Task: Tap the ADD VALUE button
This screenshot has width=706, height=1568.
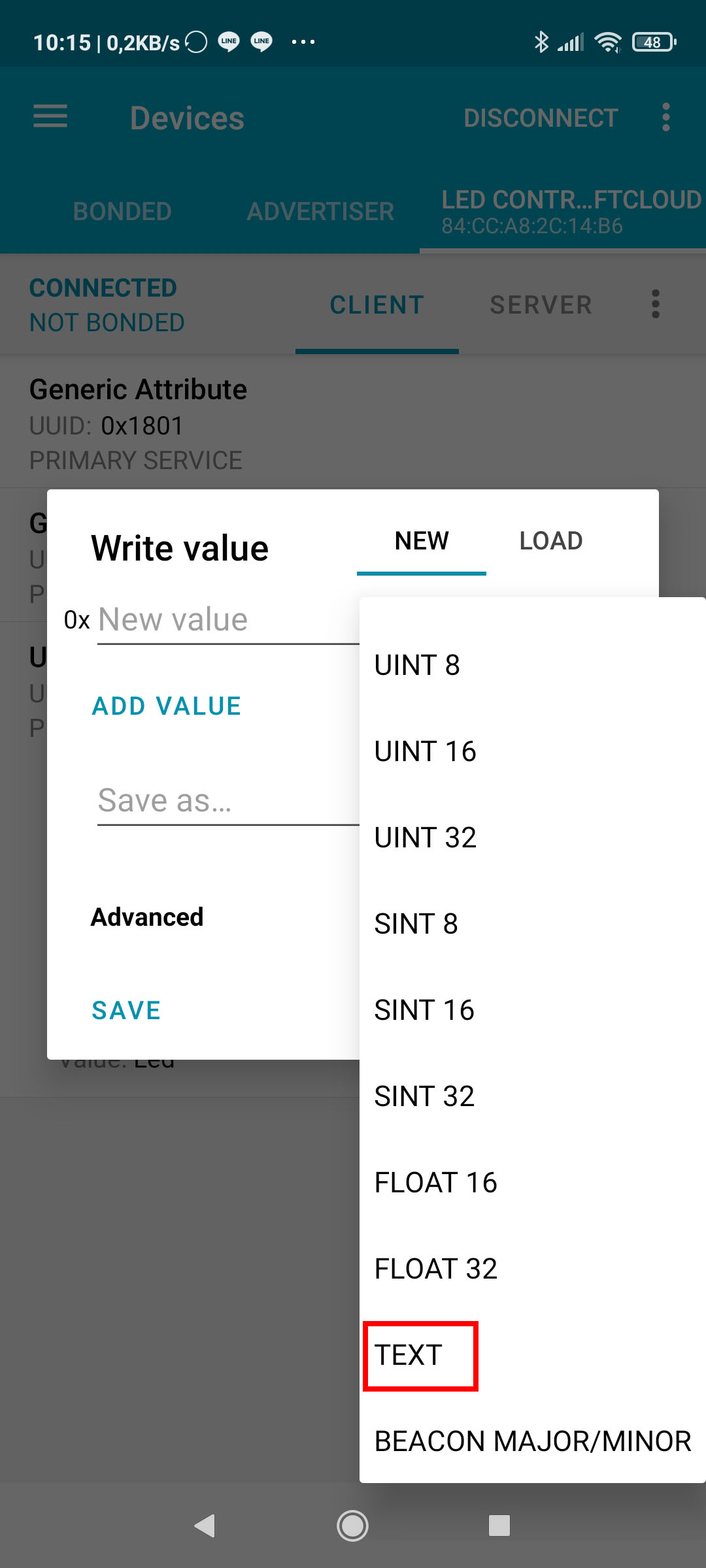Action: (x=167, y=706)
